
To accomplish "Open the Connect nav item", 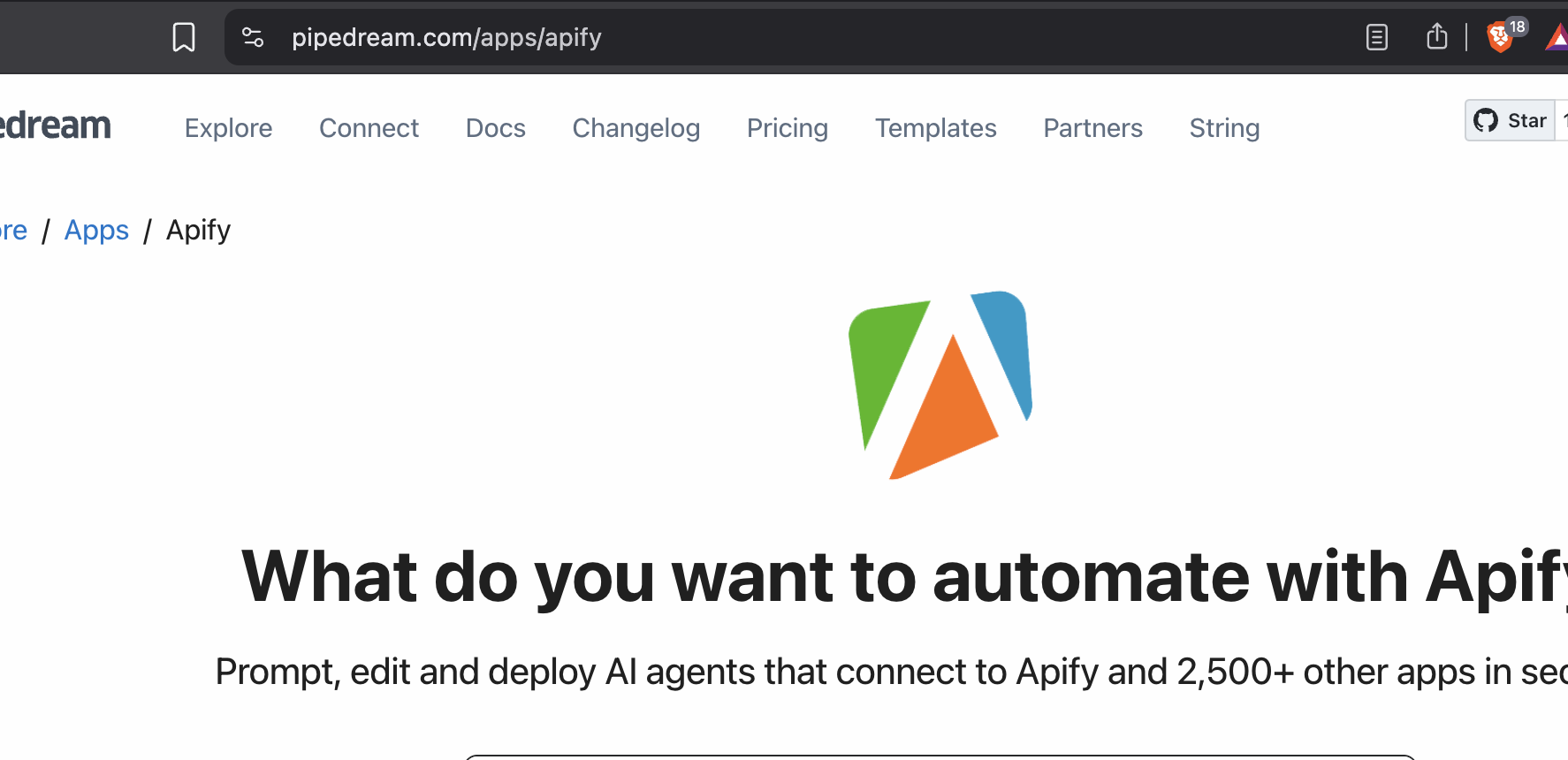I will (x=369, y=128).
